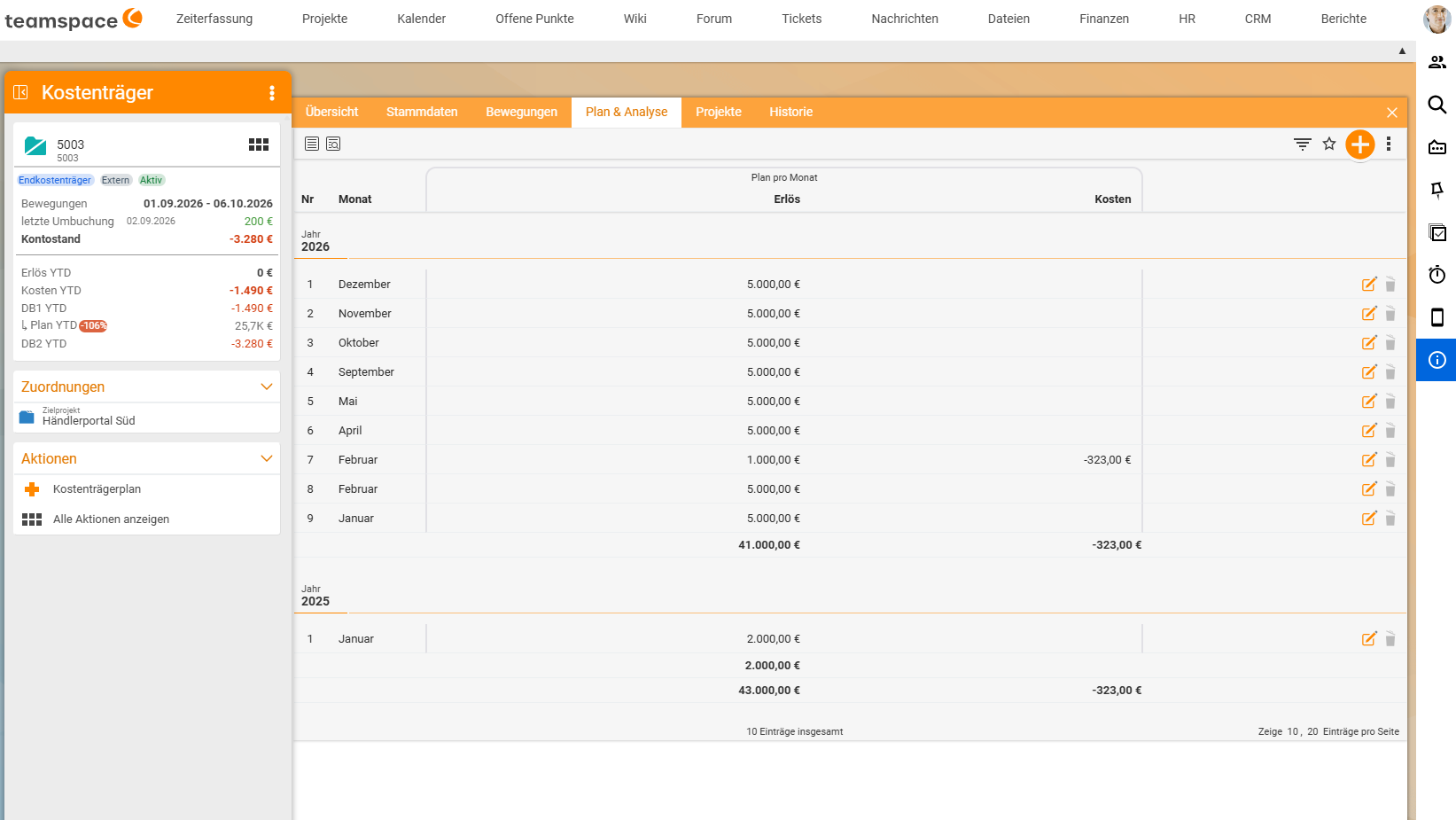
Task: Open the Kostenträger panel kebab menu
Action: pos(272,93)
